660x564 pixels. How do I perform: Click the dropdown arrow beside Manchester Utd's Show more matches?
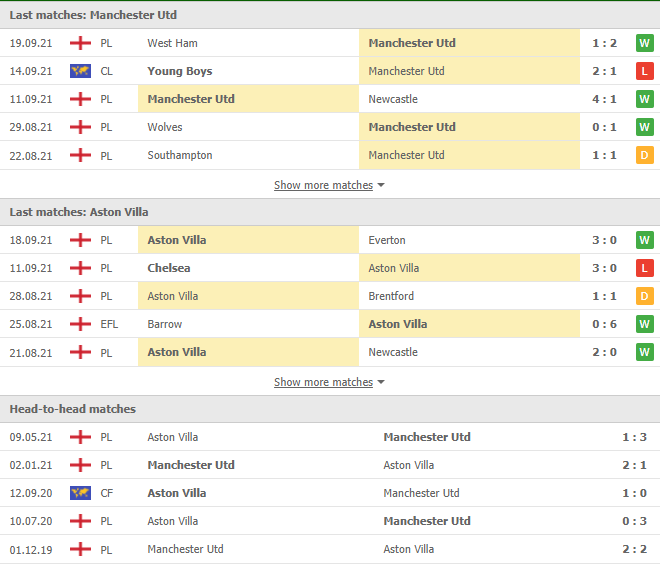[x=381, y=185]
